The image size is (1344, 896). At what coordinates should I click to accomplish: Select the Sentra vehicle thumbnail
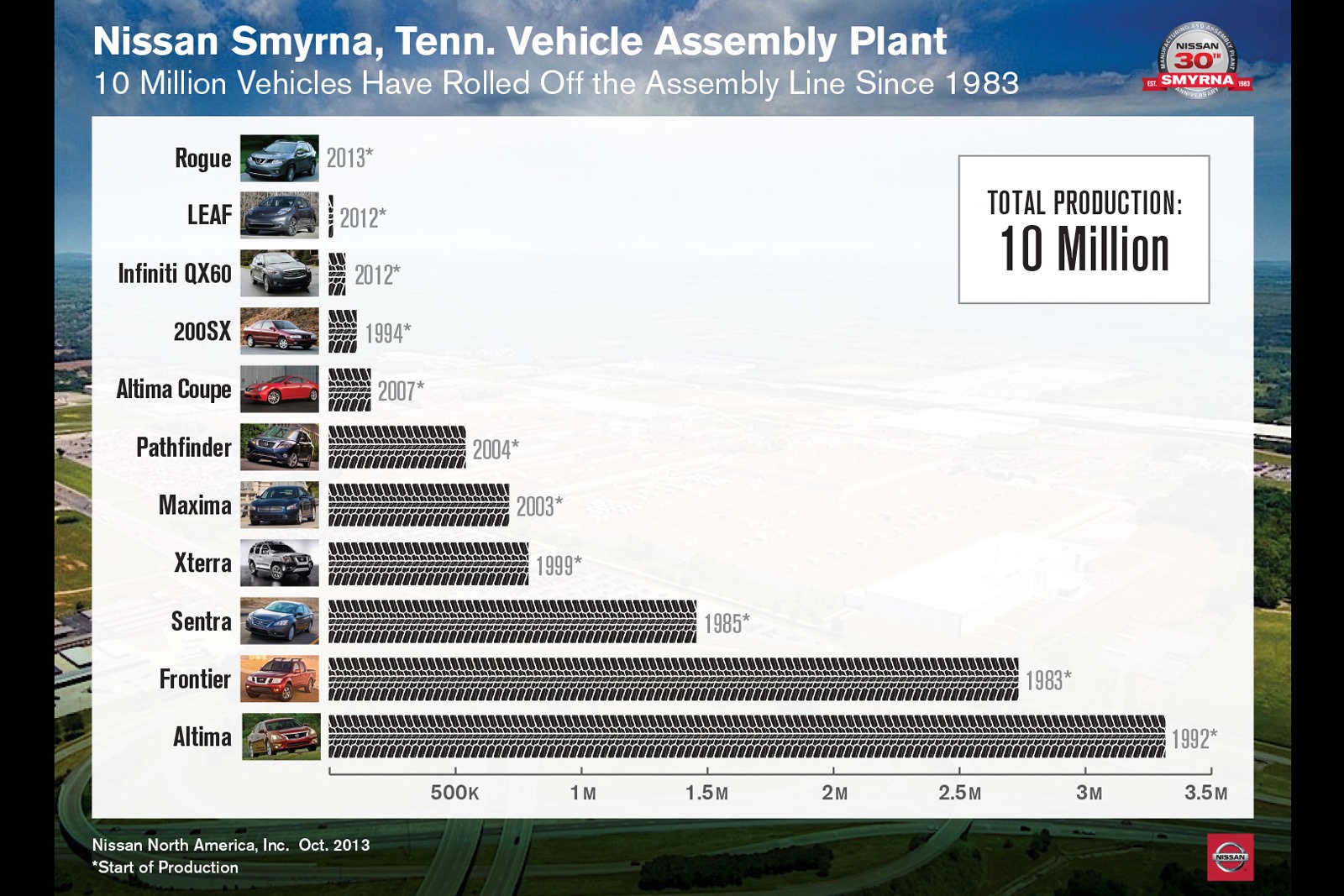click(280, 621)
